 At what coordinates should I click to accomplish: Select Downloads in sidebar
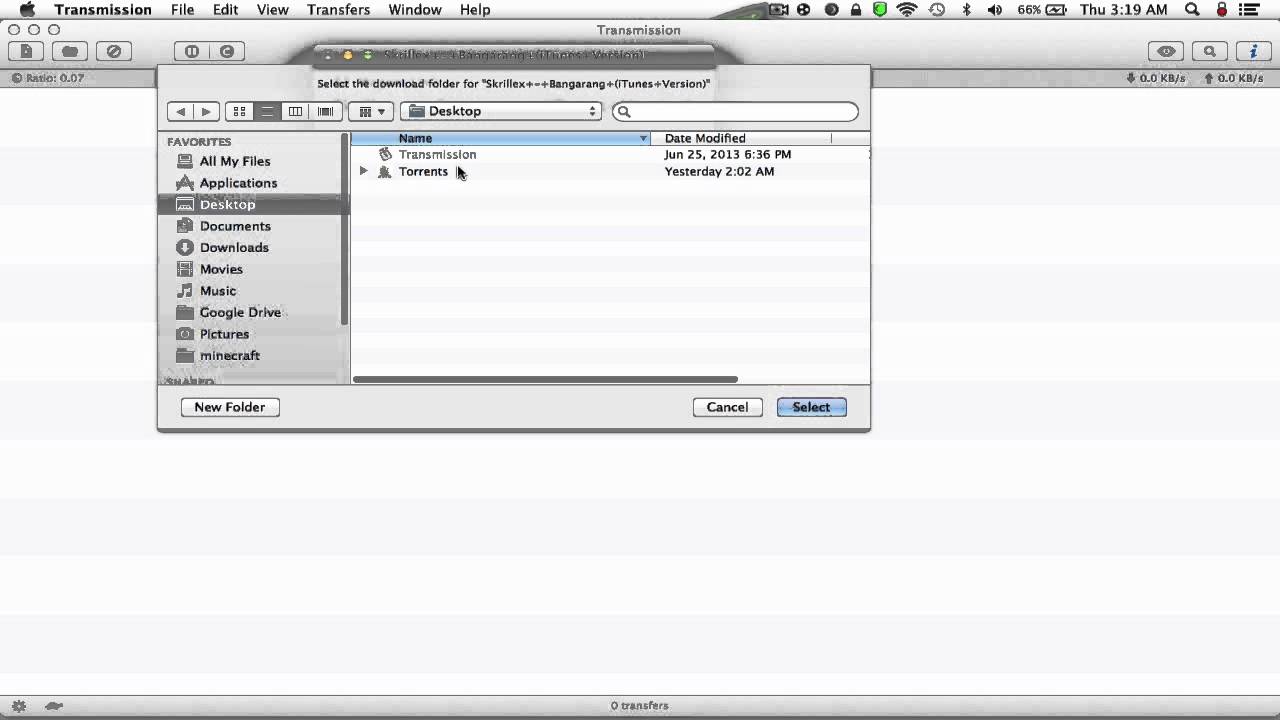tap(234, 248)
